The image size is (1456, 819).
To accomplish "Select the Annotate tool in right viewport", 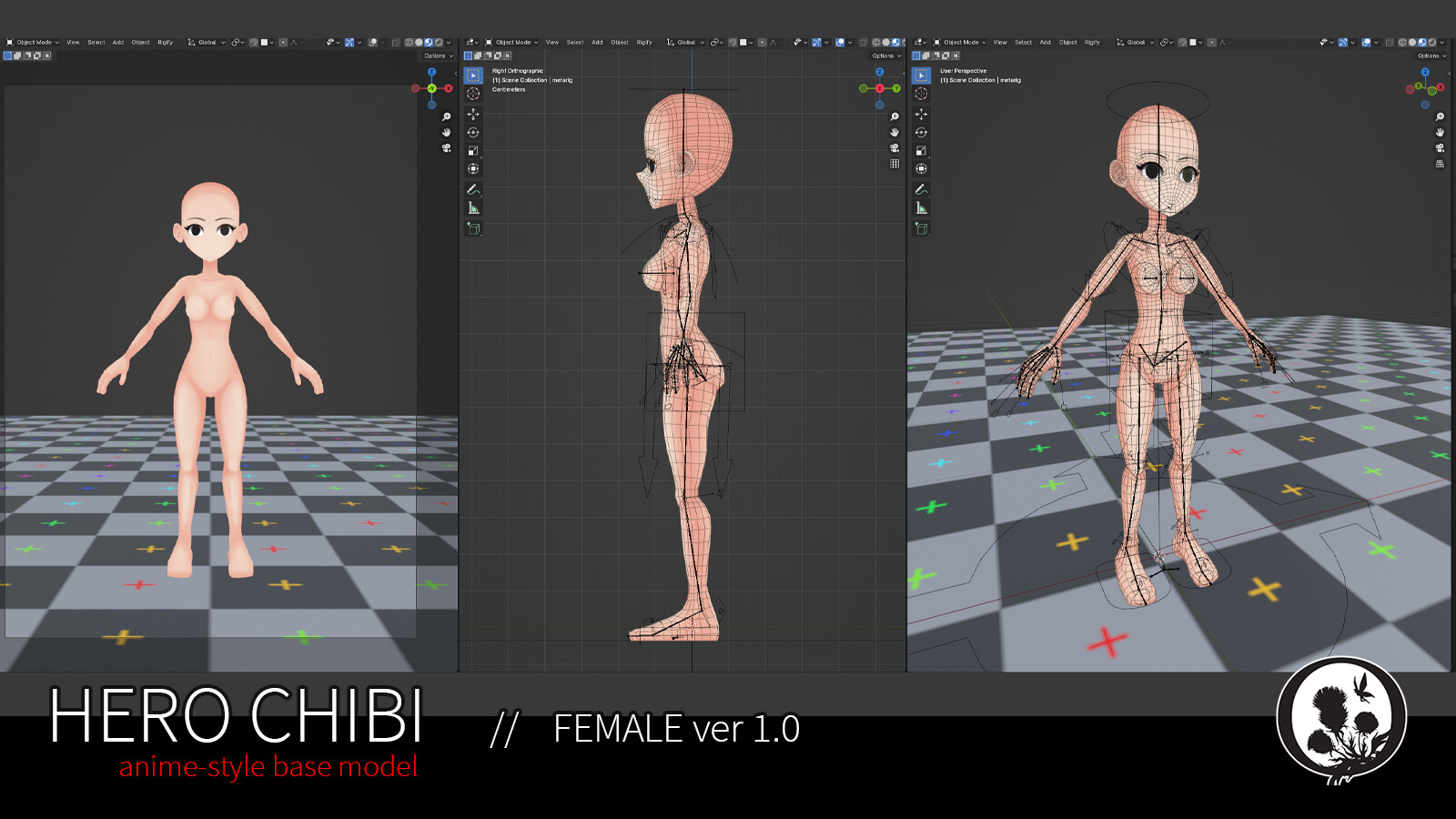I will pyautogui.click(x=921, y=189).
